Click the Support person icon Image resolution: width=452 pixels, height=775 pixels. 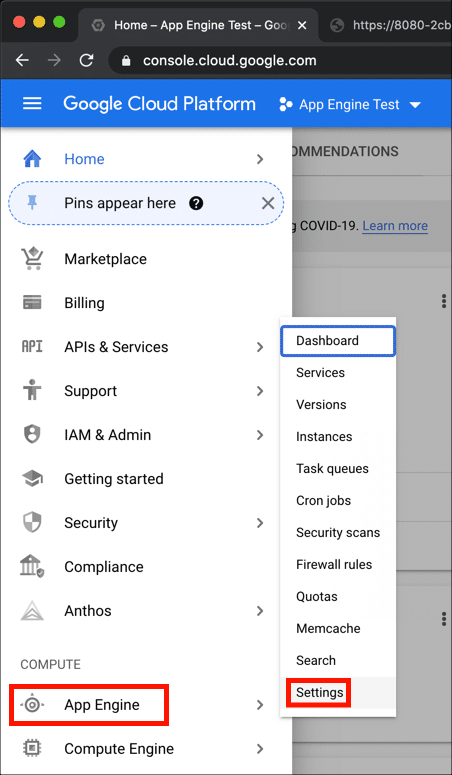pyautogui.click(x=32, y=390)
